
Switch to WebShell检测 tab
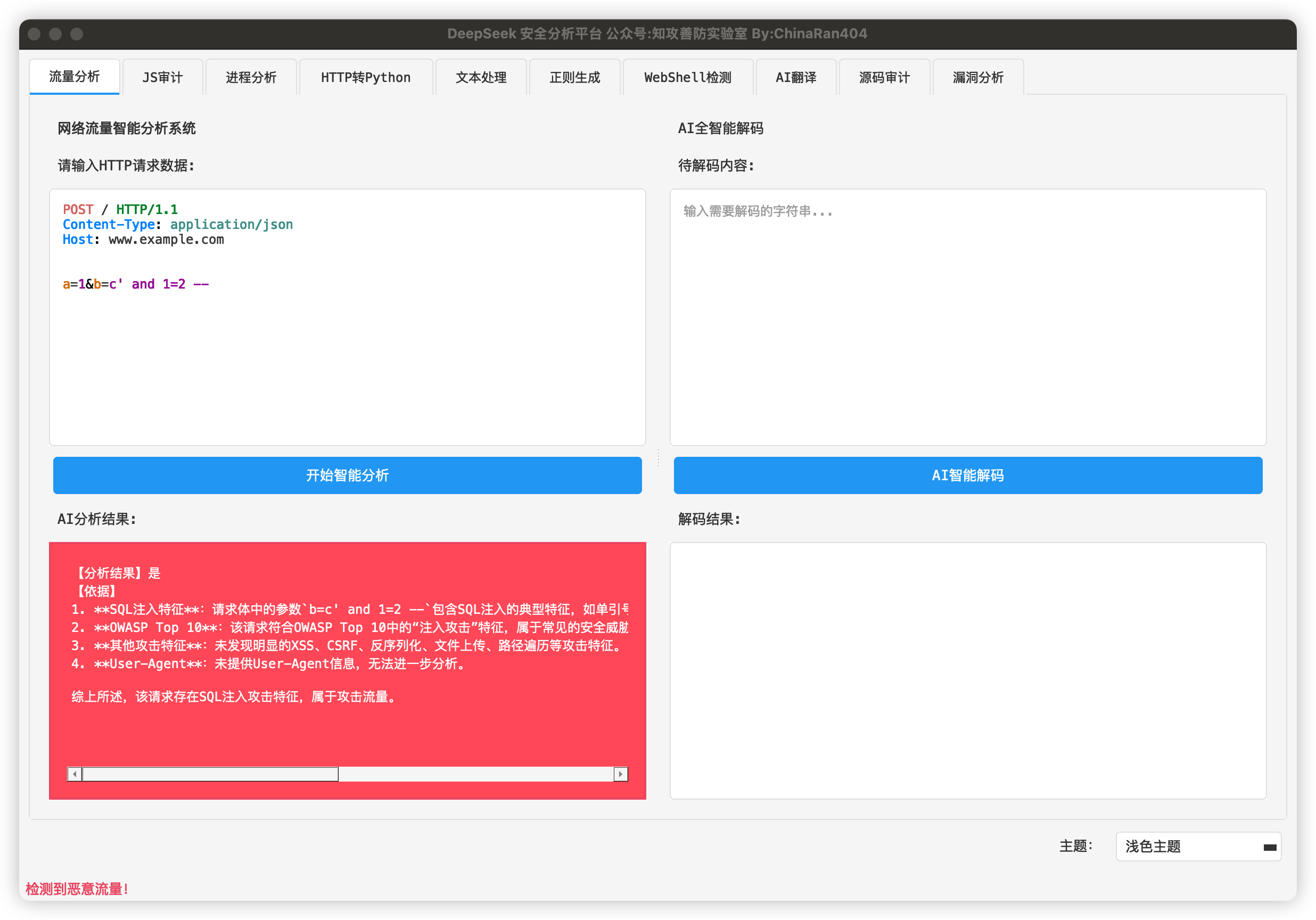(688, 77)
